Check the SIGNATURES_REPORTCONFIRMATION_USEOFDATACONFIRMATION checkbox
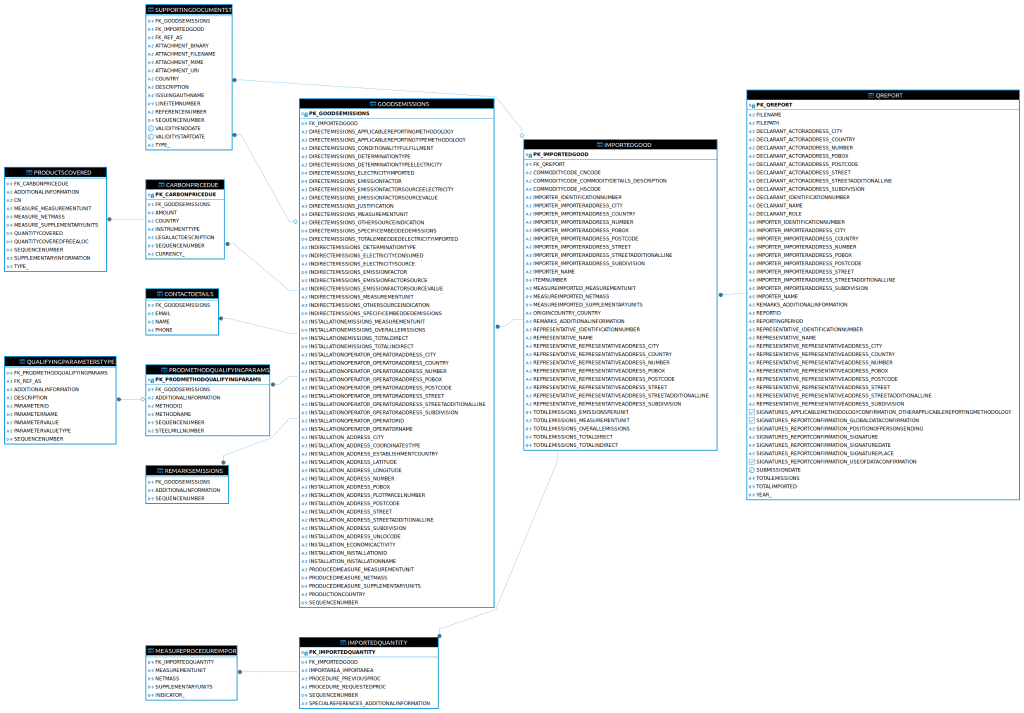 point(754,461)
